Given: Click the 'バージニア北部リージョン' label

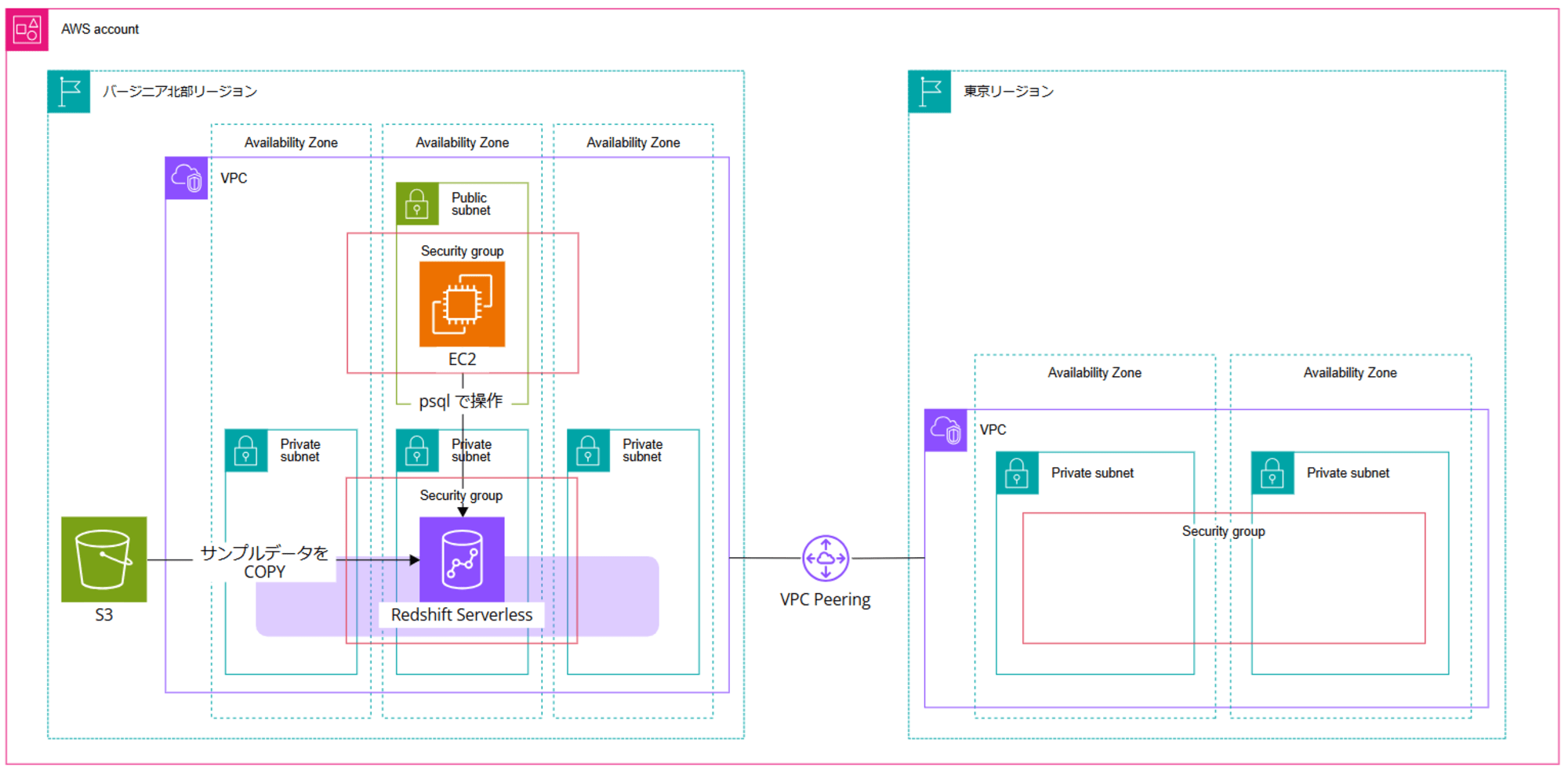Looking at the screenshot, I should 180,92.
